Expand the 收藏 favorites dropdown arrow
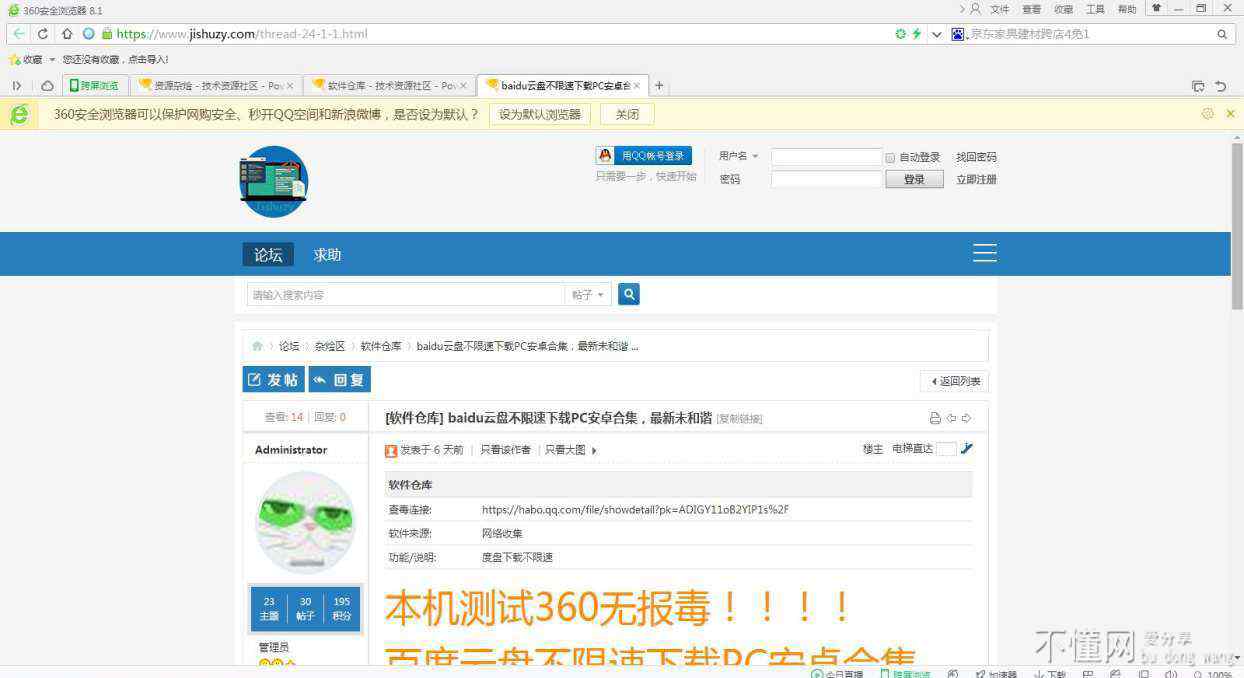This screenshot has height=678, width=1244. coord(52,60)
